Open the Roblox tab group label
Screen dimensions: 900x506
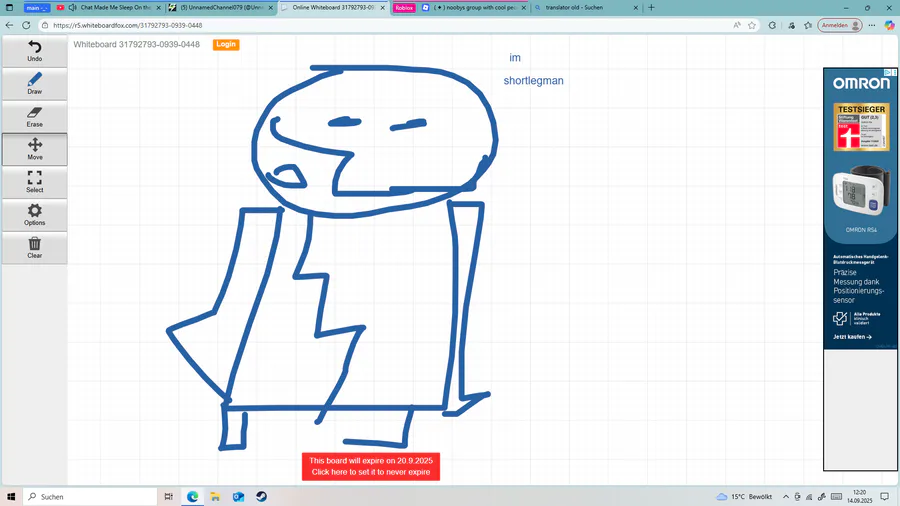click(404, 7)
